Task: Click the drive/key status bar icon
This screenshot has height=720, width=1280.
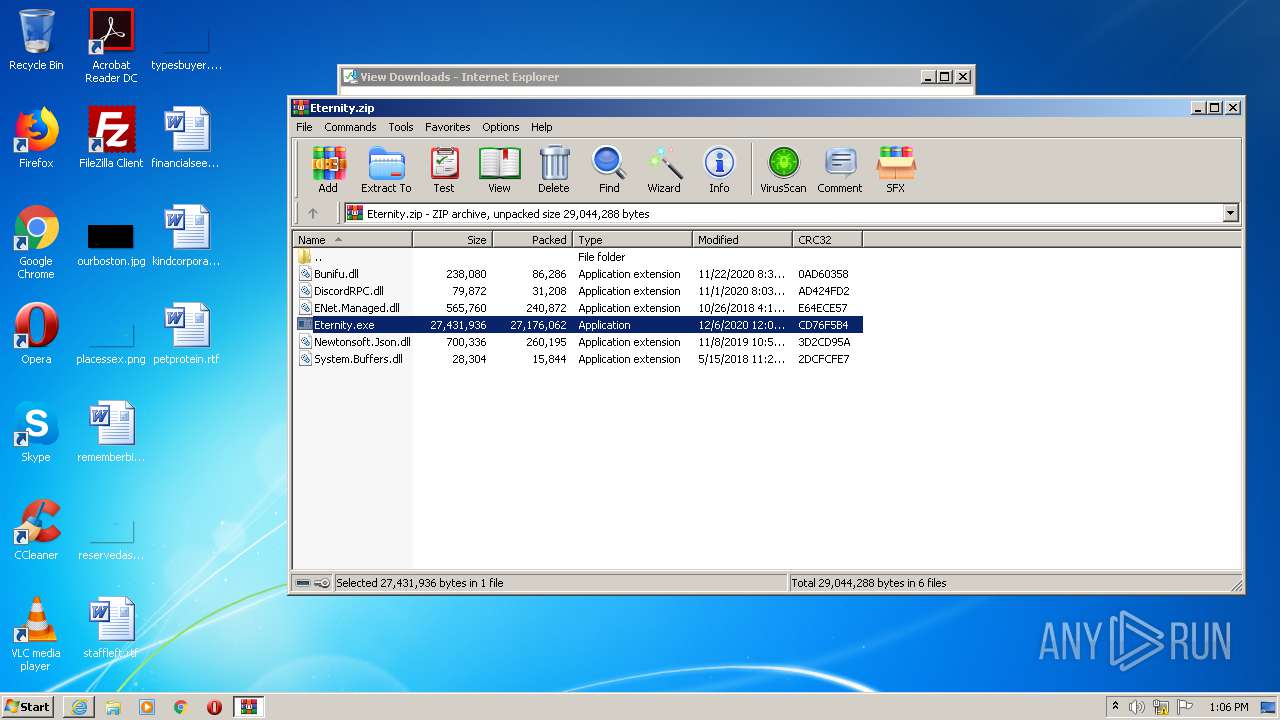Action: [x=313, y=583]
